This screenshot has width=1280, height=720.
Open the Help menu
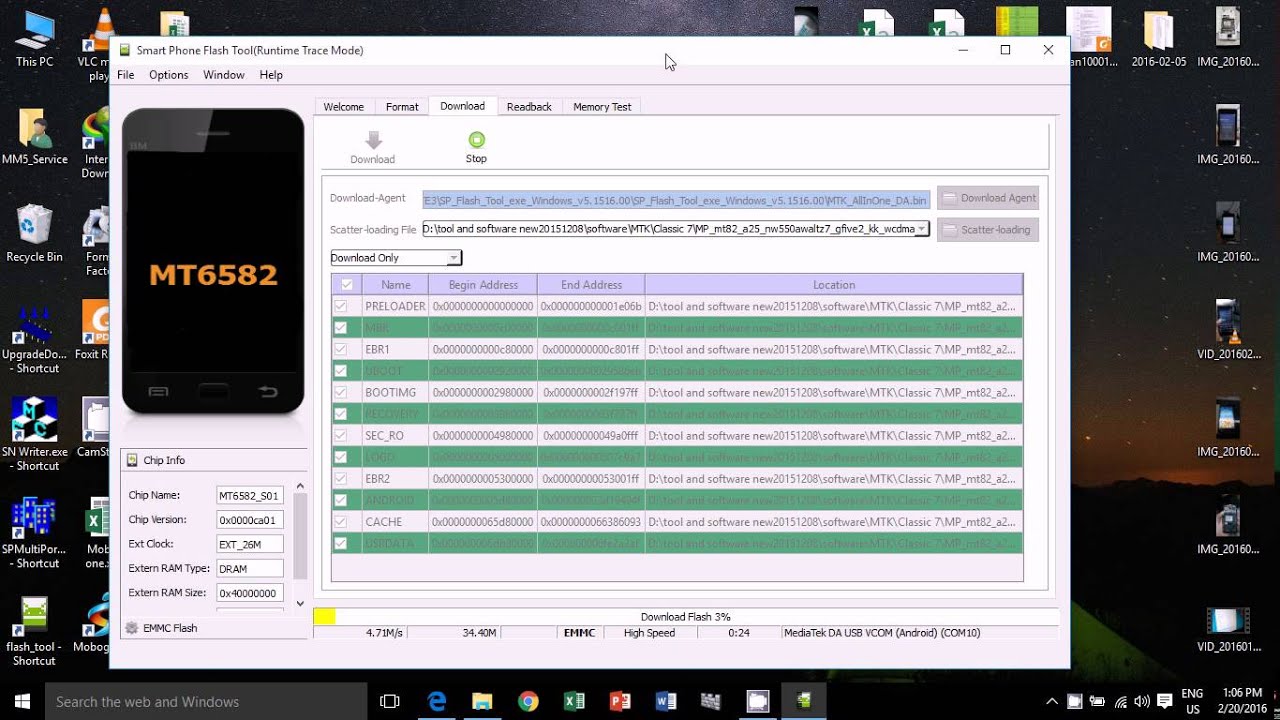271,75
